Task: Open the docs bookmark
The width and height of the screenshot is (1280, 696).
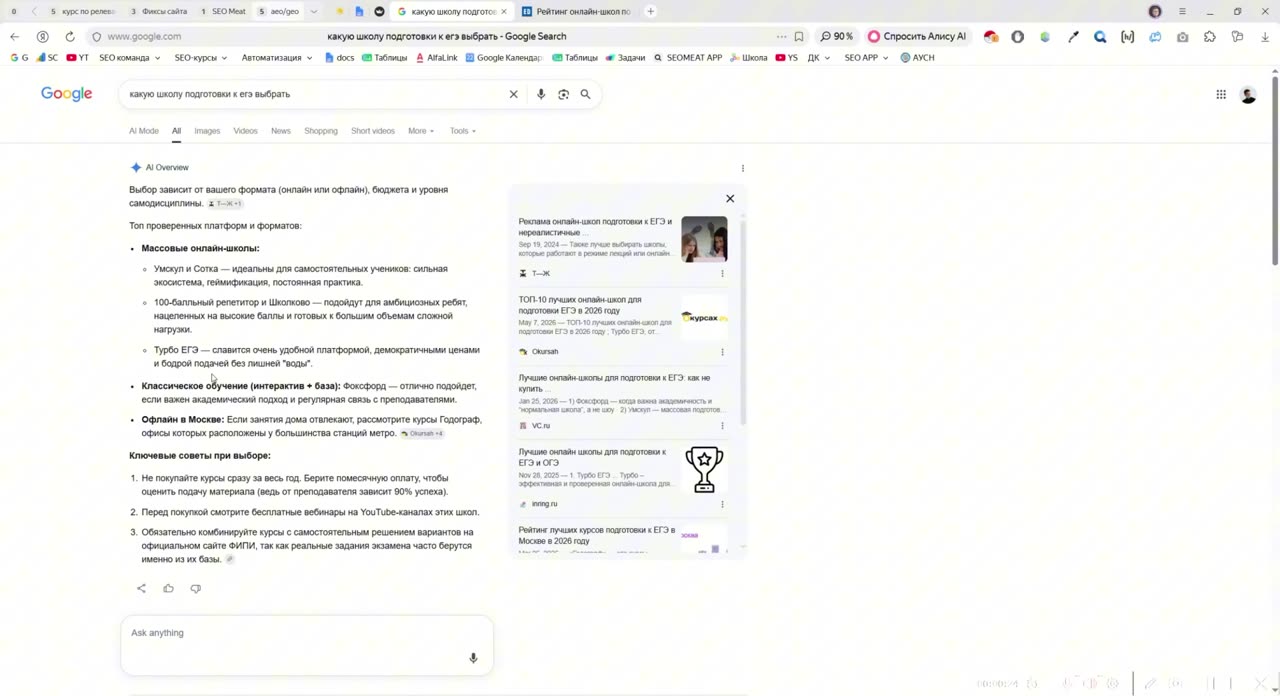Action: (339, 58)
